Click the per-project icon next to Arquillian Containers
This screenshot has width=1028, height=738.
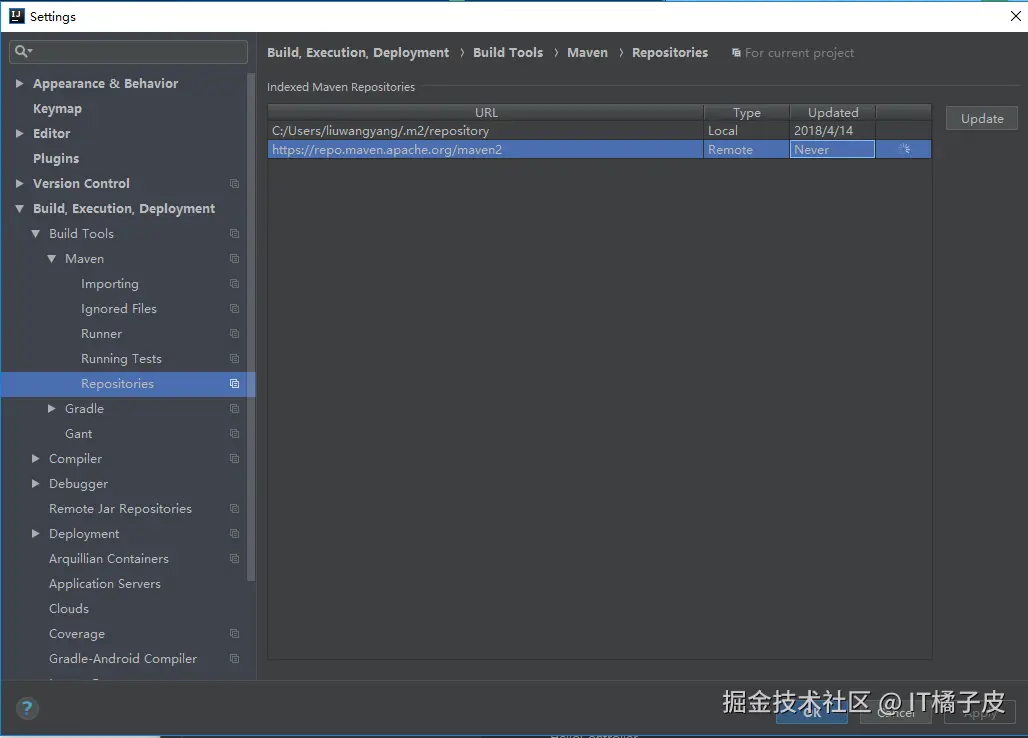(235, 558)
